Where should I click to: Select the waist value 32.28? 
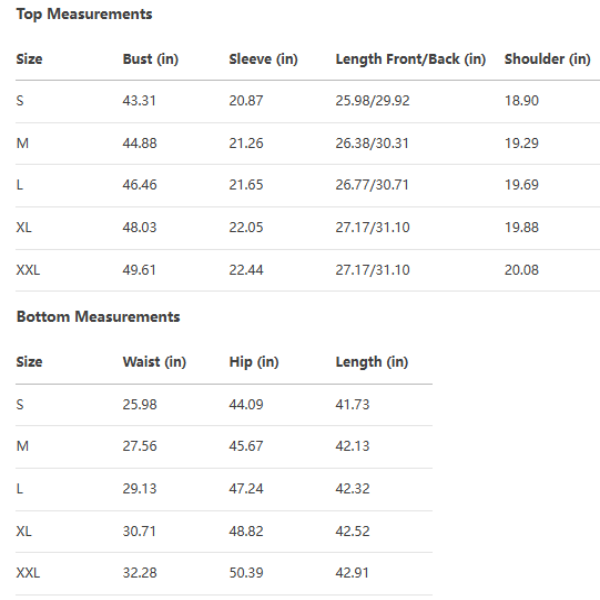tap(140, 572)
